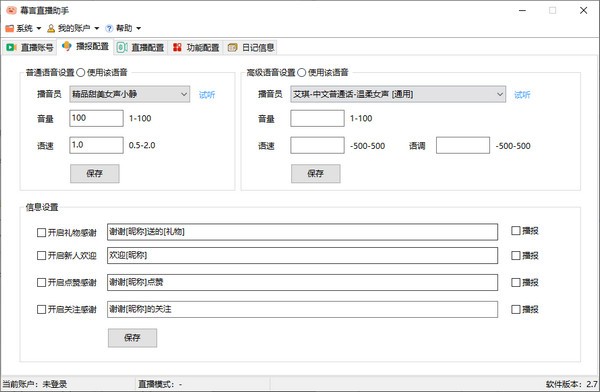Save the normal voice settings
This screenshot has height=392, width=600.
pos(95,173)
